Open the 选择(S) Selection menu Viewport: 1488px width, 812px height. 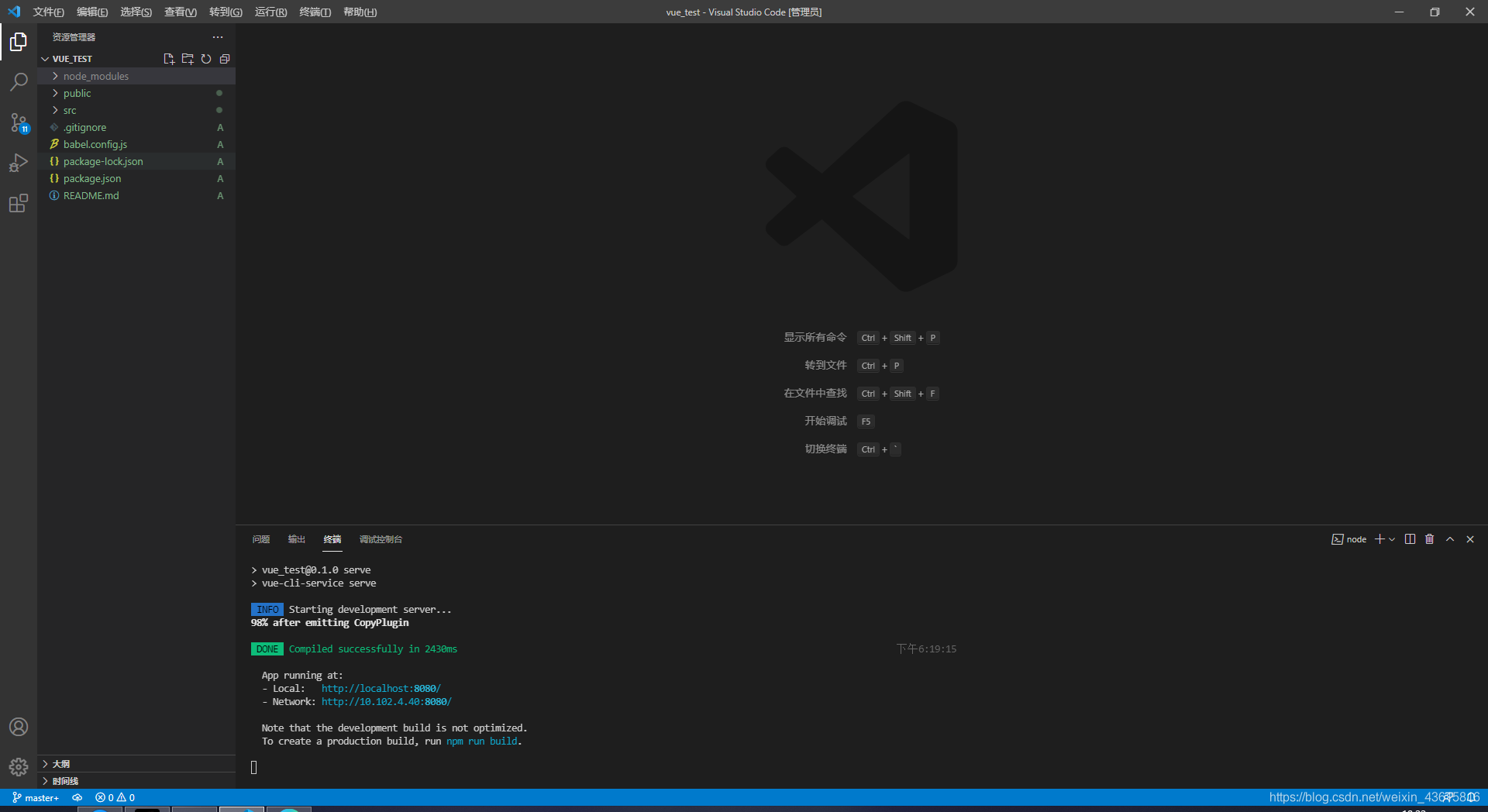pos(136,12)
